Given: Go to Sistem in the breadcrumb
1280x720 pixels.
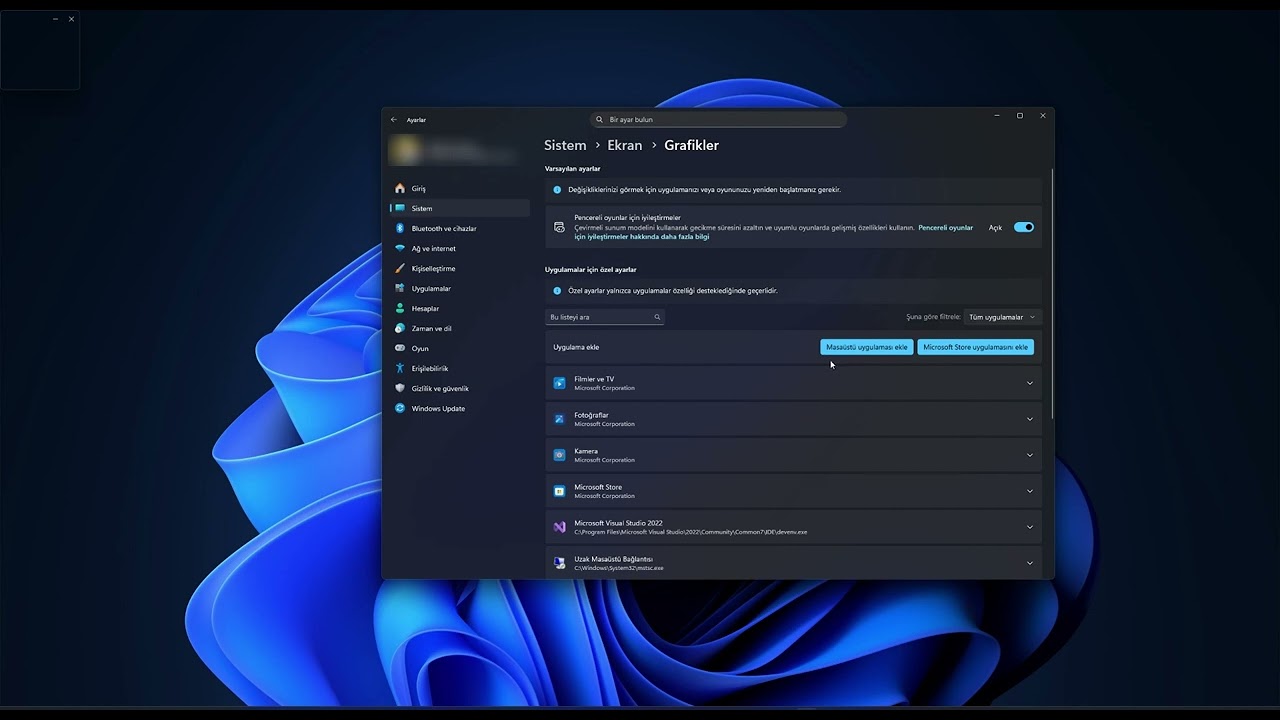Looking at the screenshot, I should [565, 145].
